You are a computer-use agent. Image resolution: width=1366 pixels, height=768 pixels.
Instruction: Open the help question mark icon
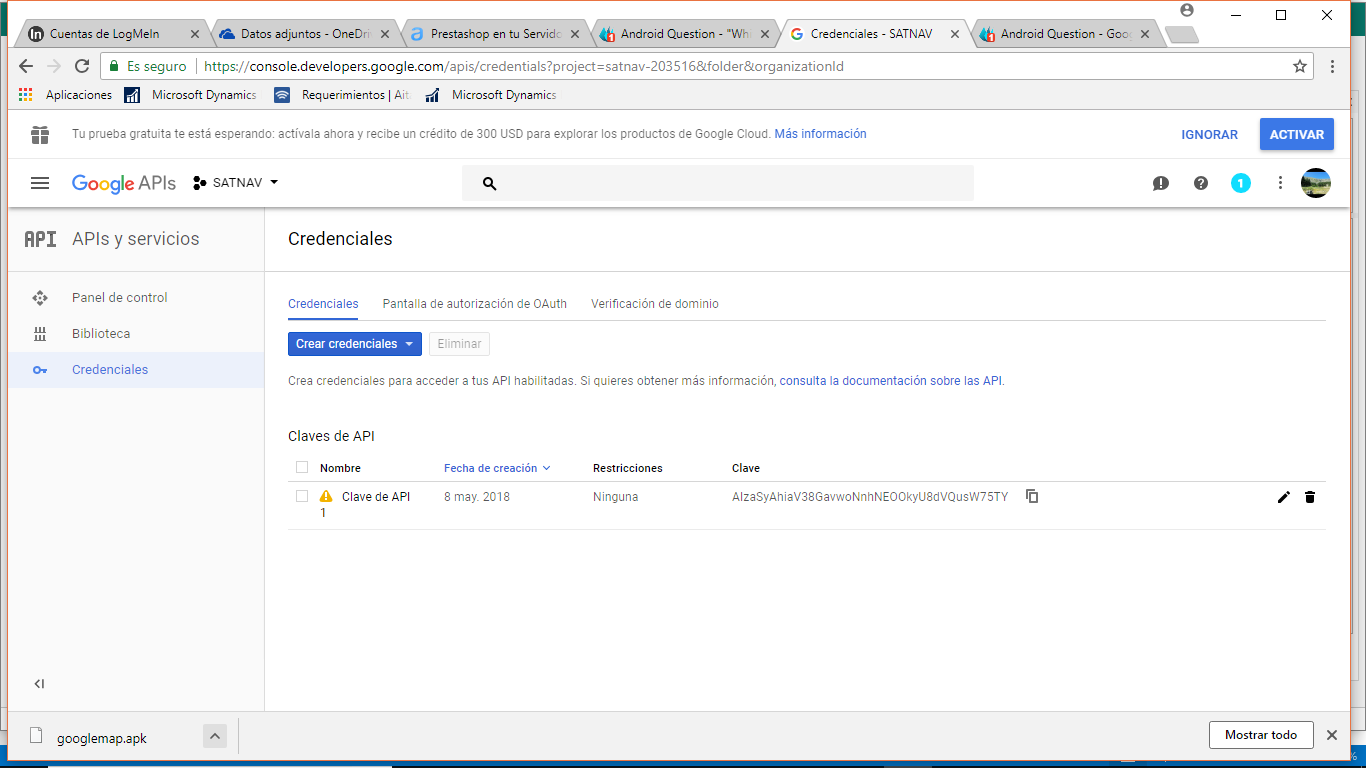coord(1201,184)
